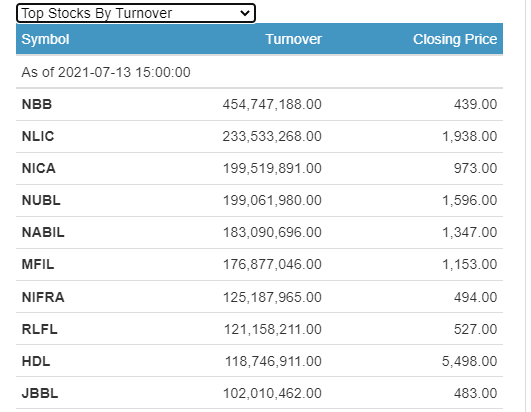This screenshot has width=531, height=412.
Task: Open the JBBL stock symbol
Action: click(x=40, y=393)
